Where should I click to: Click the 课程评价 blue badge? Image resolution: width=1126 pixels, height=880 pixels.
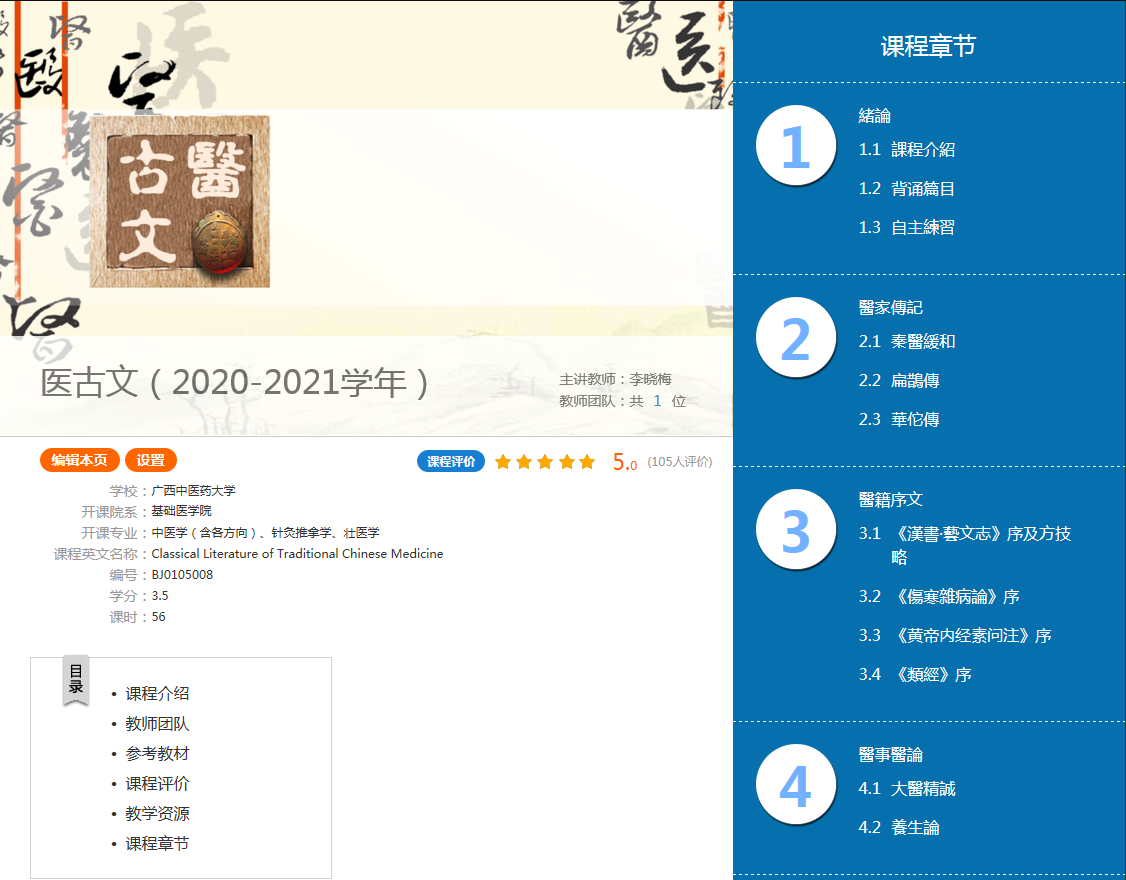451,462
